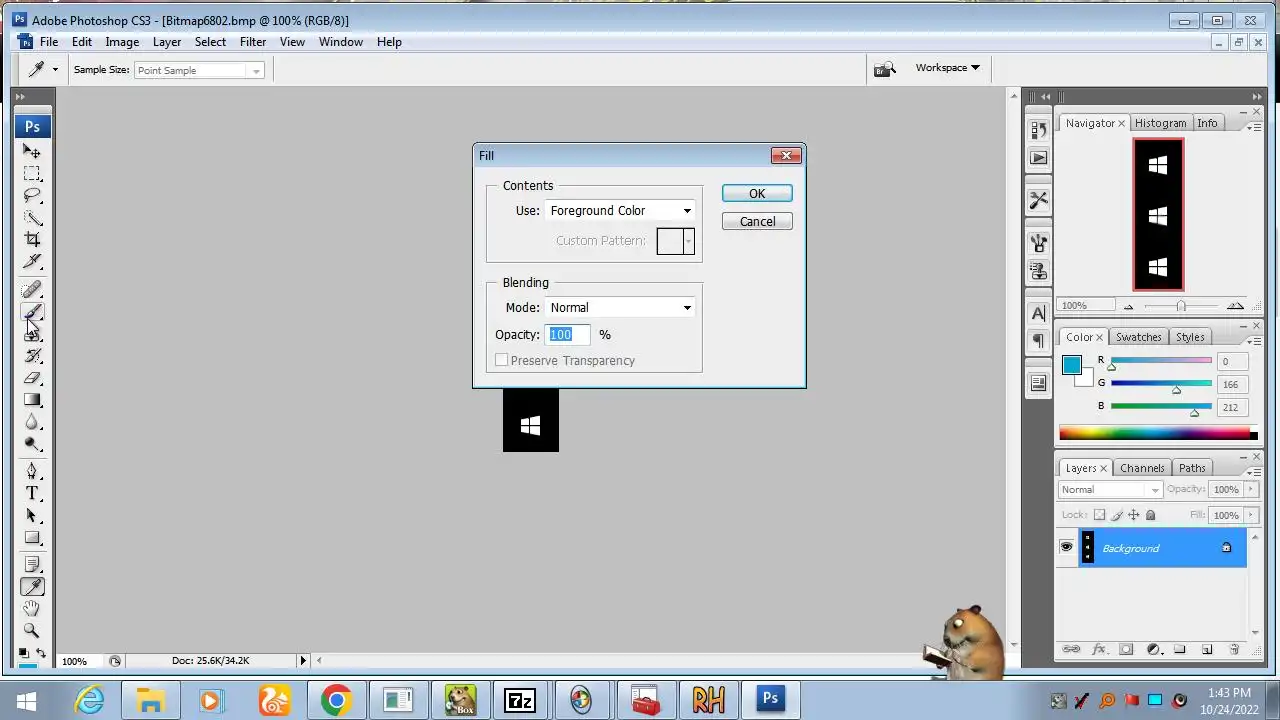Select the Zoom magnifier tool
This screenshot has width=1280, height=720.
(x=32, y=631)
